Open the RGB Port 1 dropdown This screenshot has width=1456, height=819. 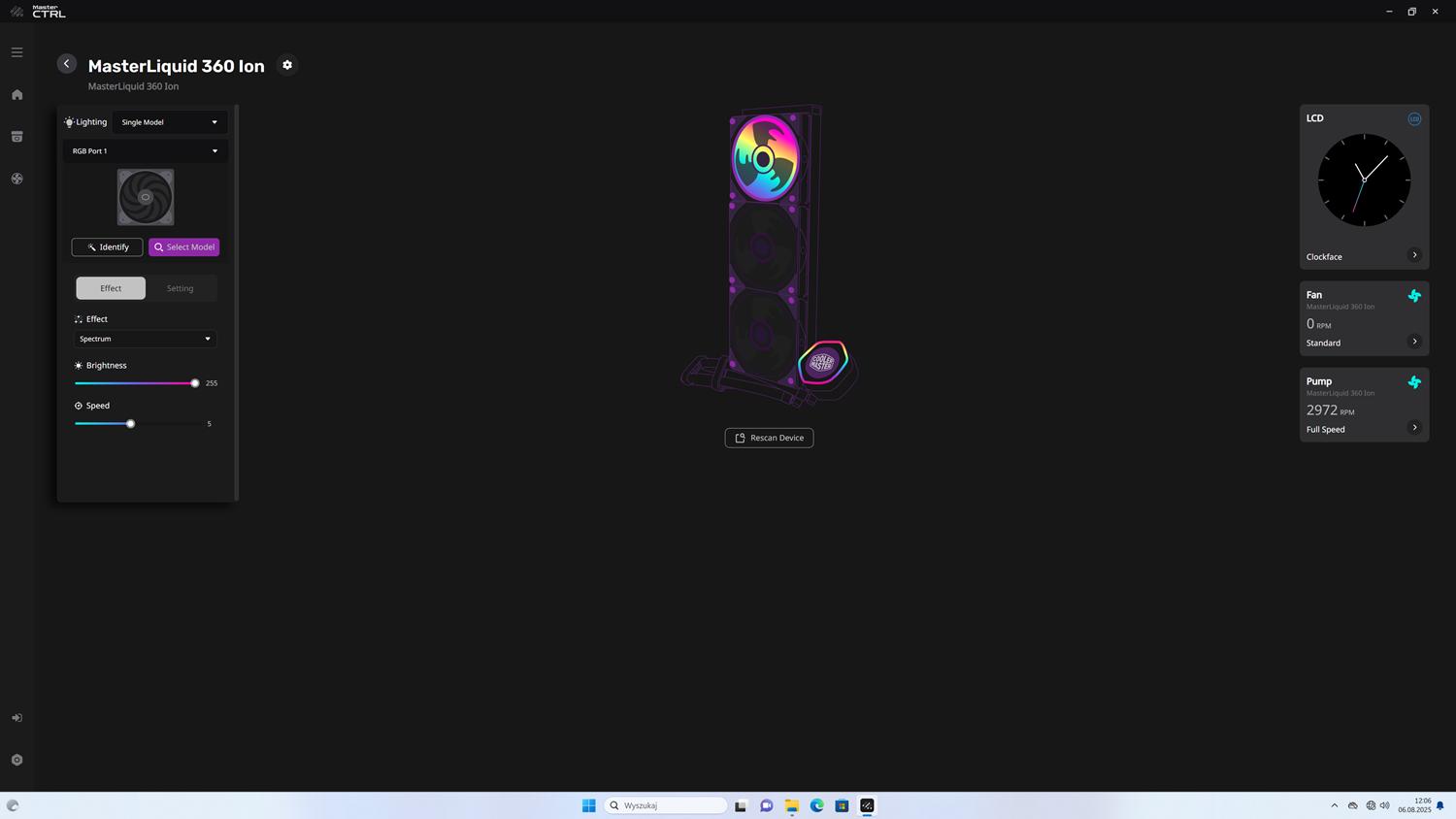[146, 151]
